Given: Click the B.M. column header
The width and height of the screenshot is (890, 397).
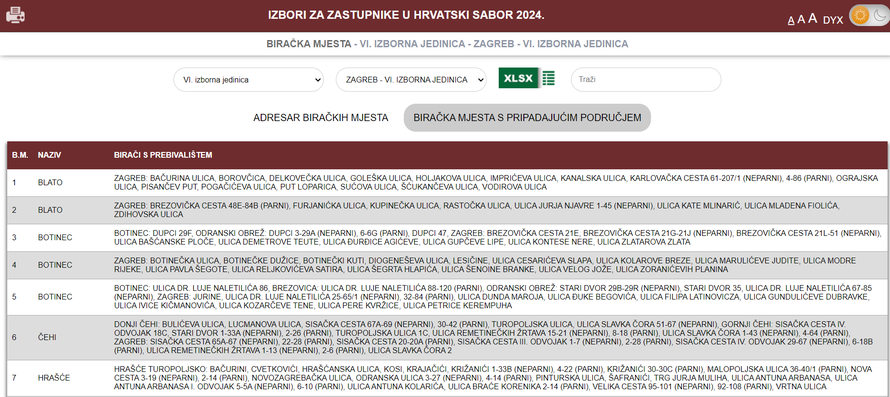Looking at the screenshot, I should 20,155.
